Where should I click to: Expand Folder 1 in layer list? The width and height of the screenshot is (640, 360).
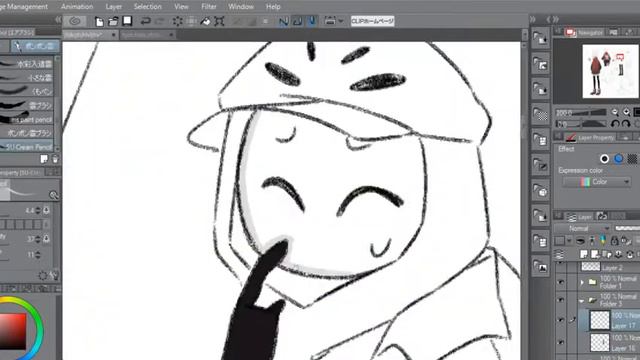582,282
